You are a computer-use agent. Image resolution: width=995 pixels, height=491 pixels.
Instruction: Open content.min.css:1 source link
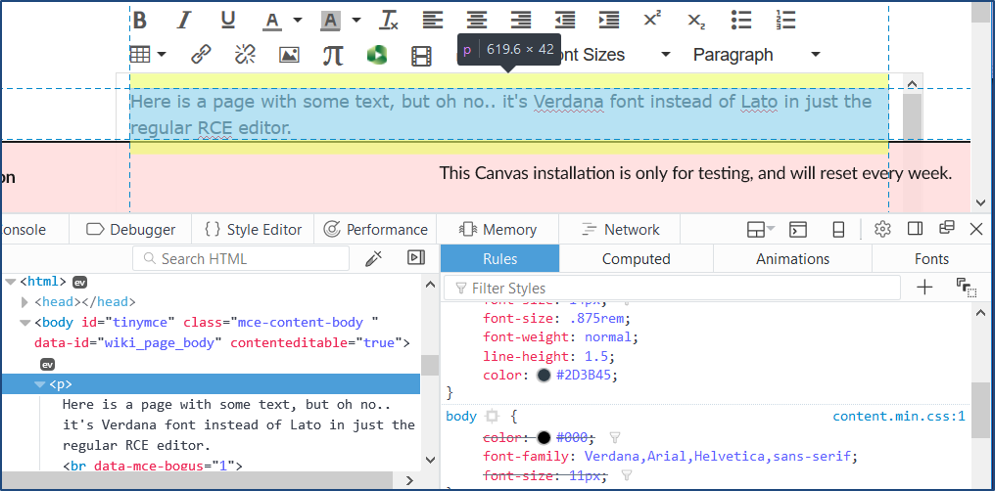point(899,416)
